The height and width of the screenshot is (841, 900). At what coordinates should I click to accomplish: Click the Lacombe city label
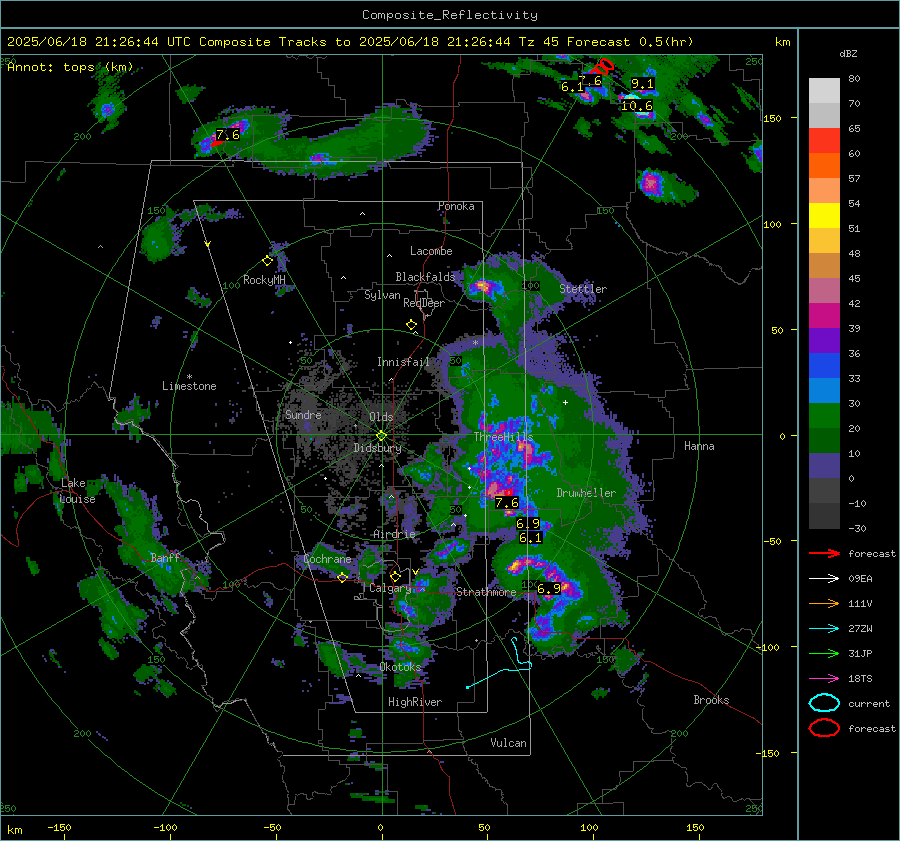click(x=431, y=251)
